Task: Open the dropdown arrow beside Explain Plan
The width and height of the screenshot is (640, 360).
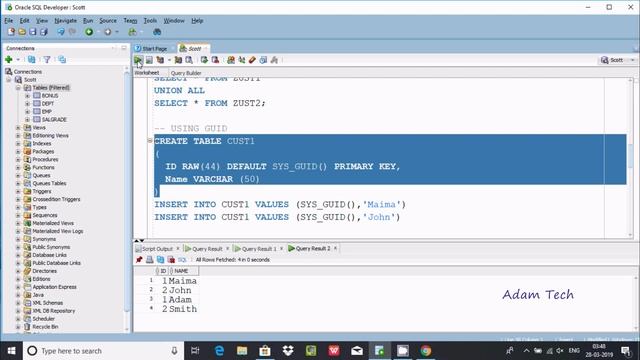Action: click(169, 60)
